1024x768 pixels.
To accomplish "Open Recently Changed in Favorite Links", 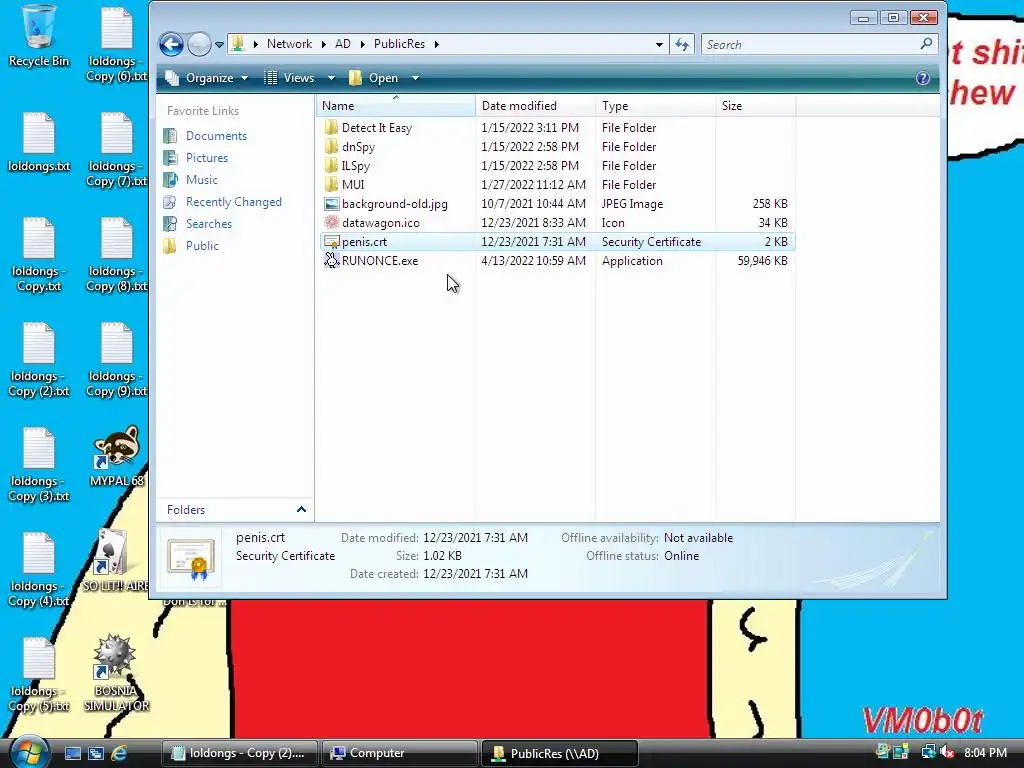I will pyautogui.click(x=233, y=202).
